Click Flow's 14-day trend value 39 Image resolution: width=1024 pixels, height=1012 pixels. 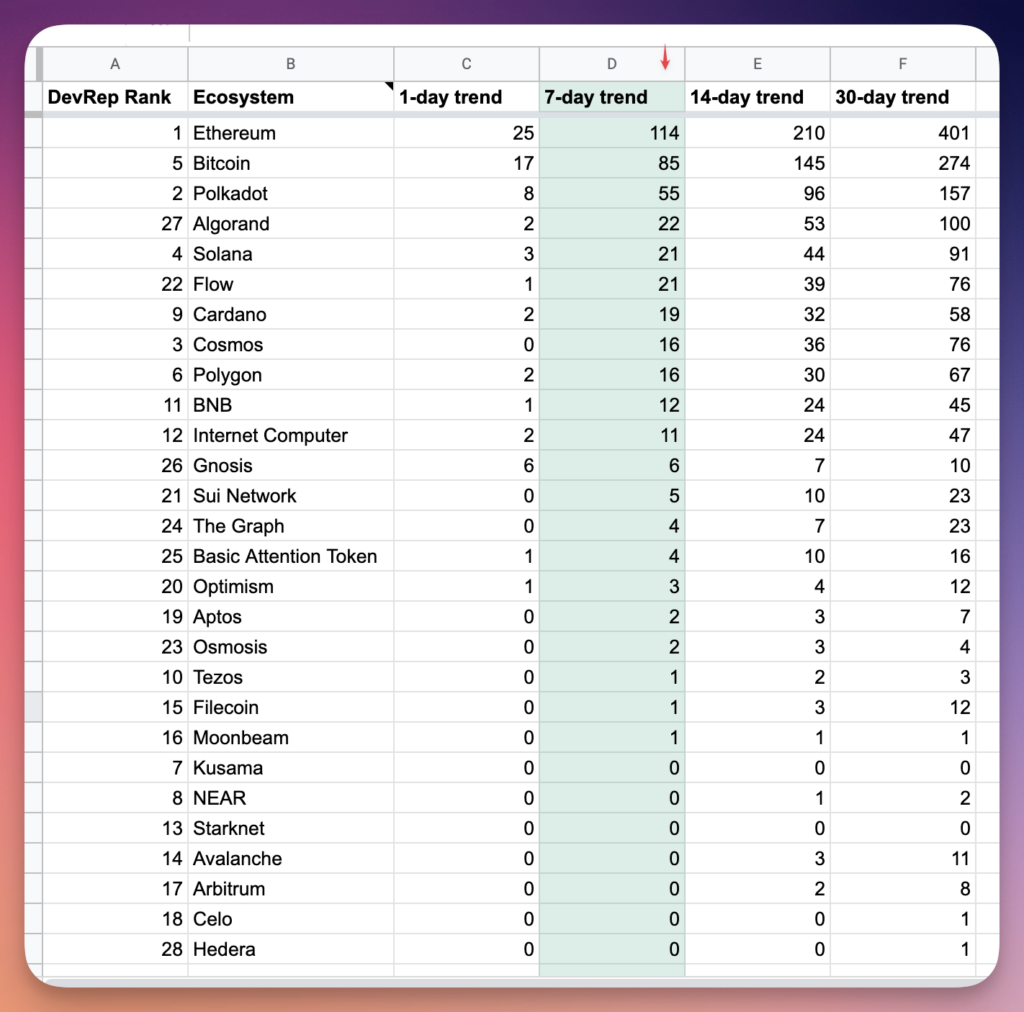click(758, 284)
